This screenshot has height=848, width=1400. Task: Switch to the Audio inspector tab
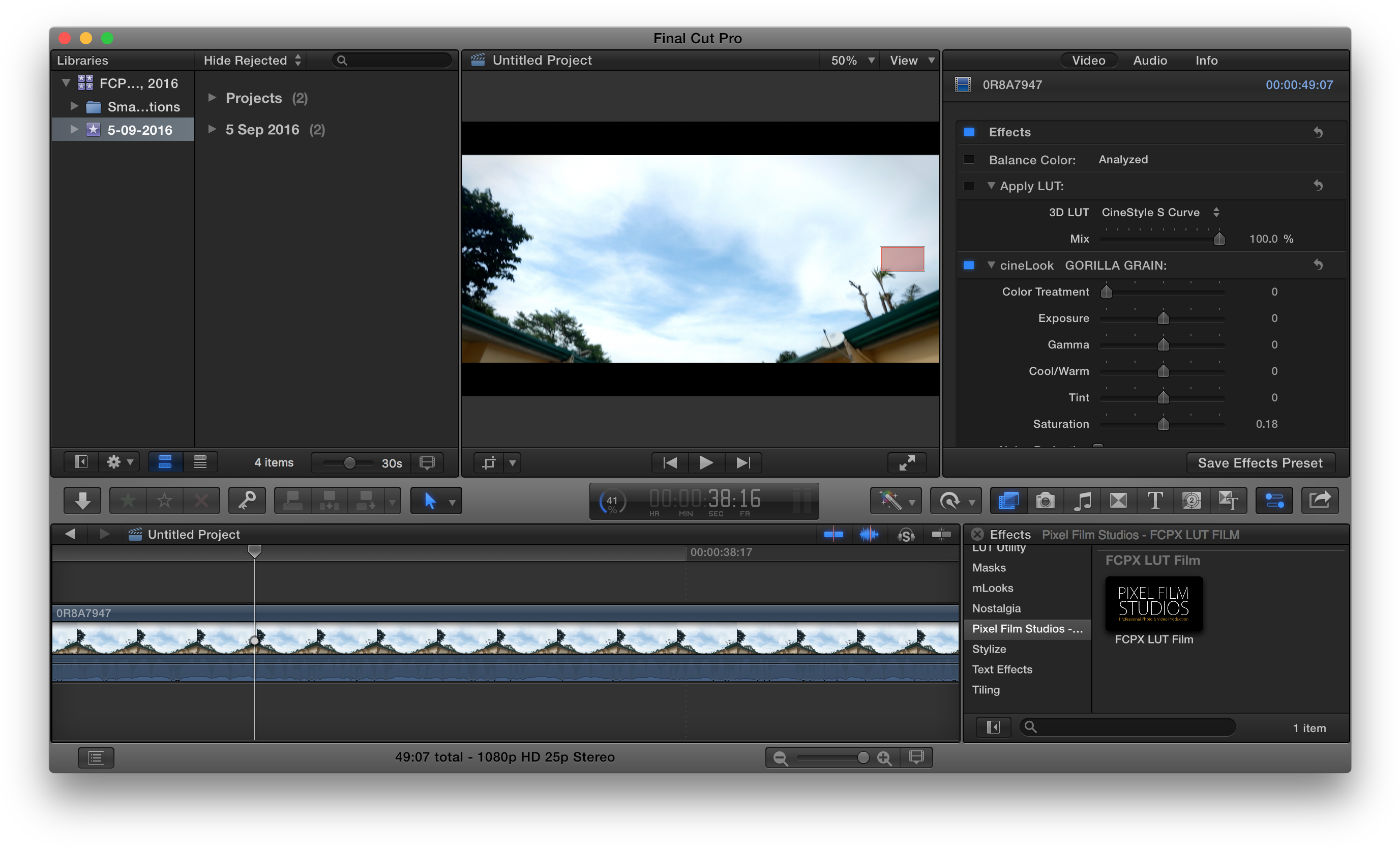tap(1149, 60)
